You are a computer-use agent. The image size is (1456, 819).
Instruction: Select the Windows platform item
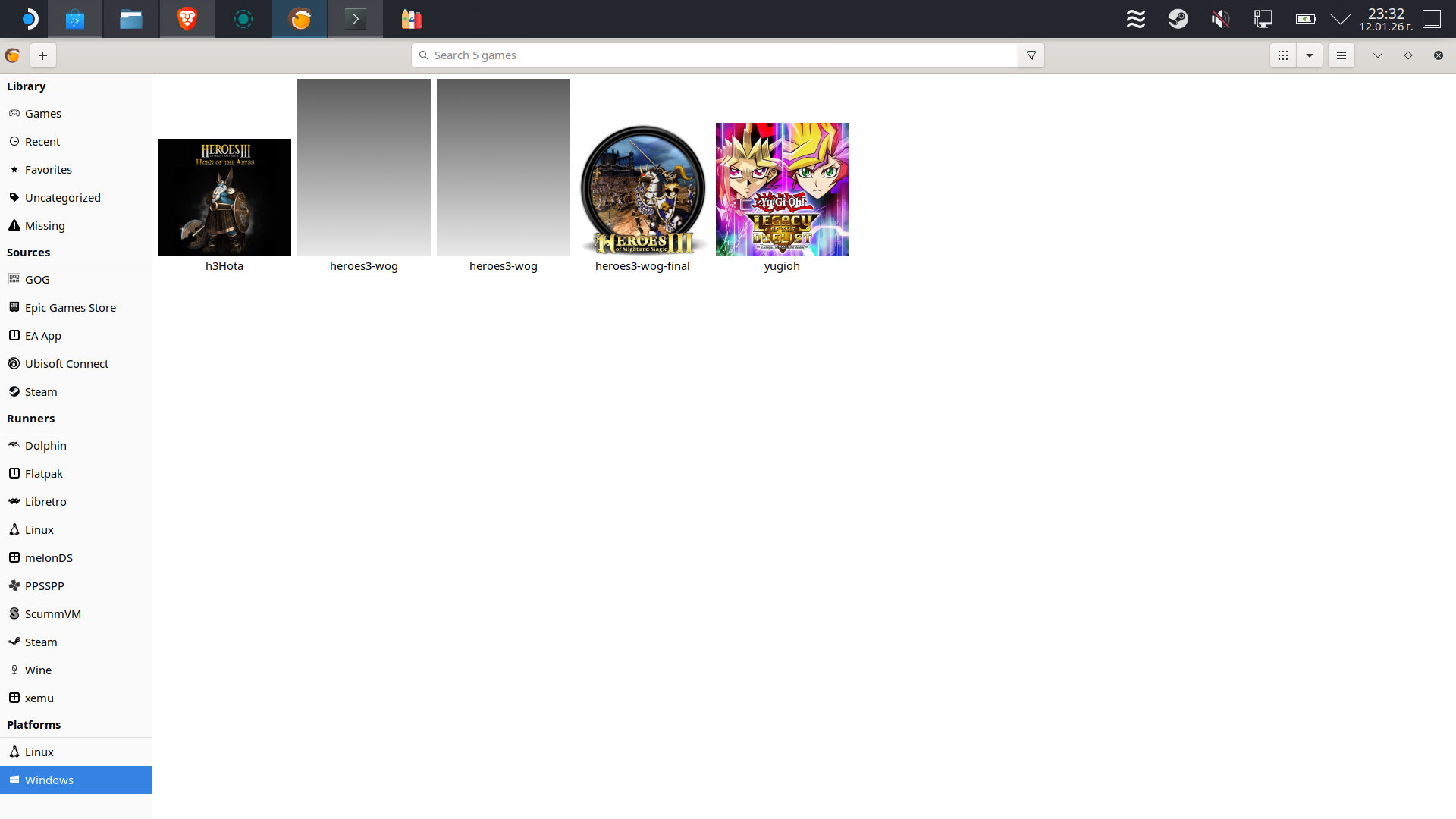coord(49,780)
